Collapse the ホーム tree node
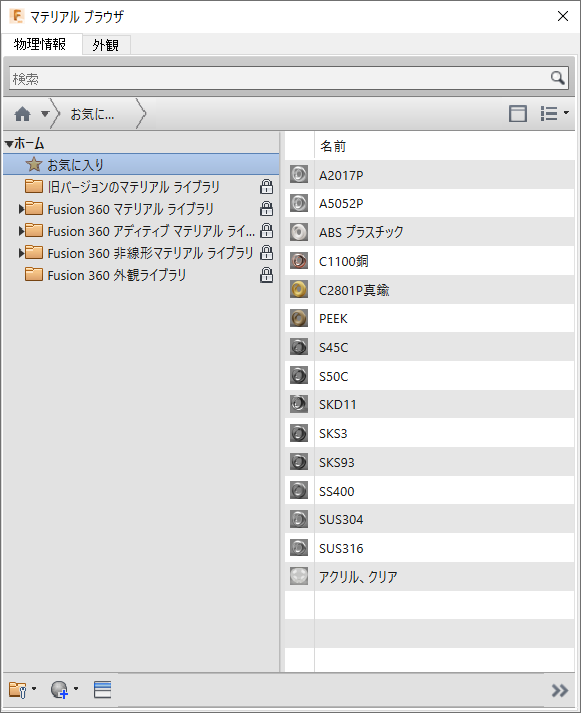Image resolution: width=581 pixels, height=713 pixels. pyautogui.click(x=9, y=144)
